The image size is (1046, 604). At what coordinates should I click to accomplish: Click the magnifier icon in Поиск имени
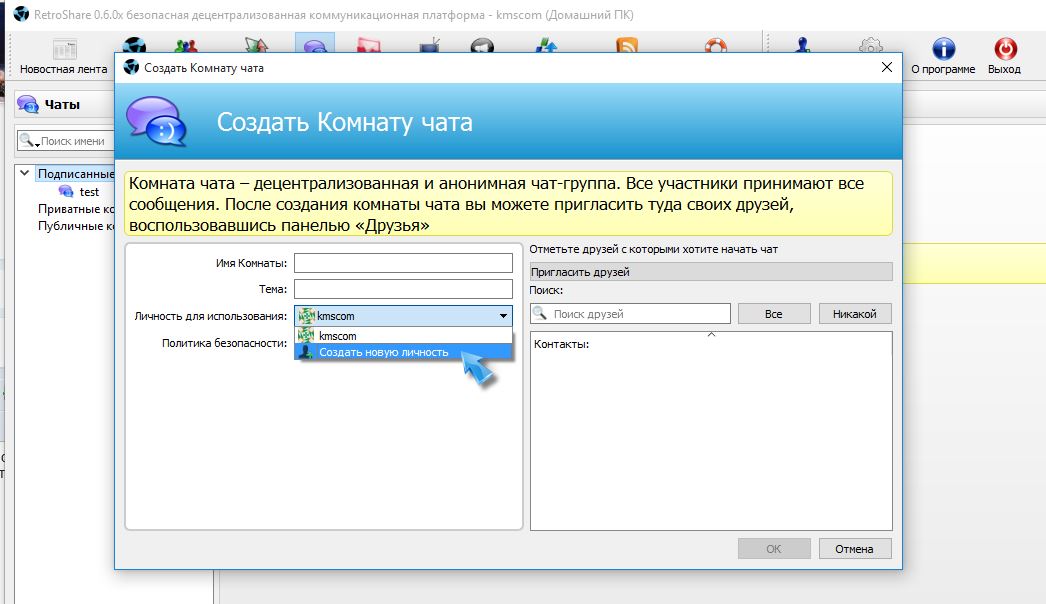pos(28,141)
